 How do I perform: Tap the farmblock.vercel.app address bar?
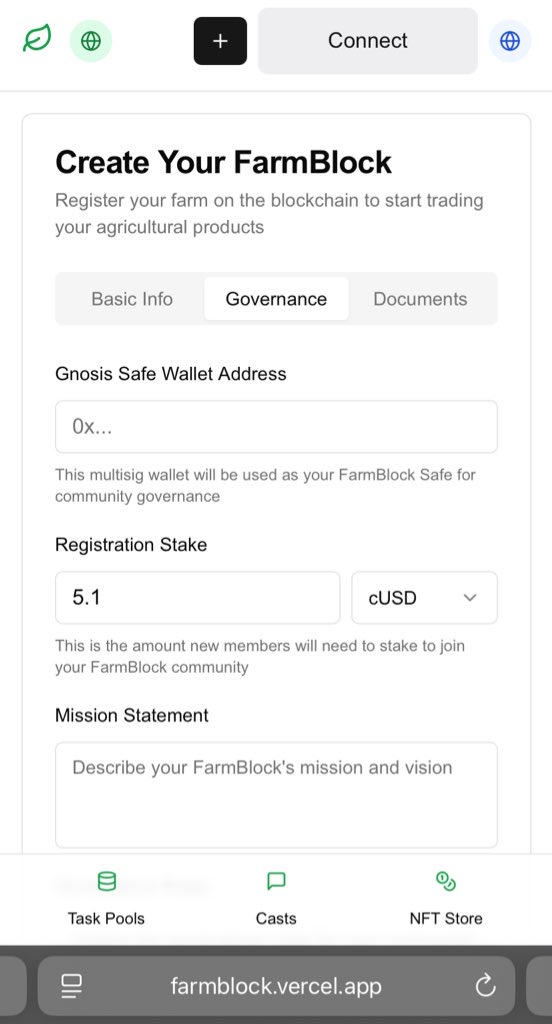pos(276,985)
